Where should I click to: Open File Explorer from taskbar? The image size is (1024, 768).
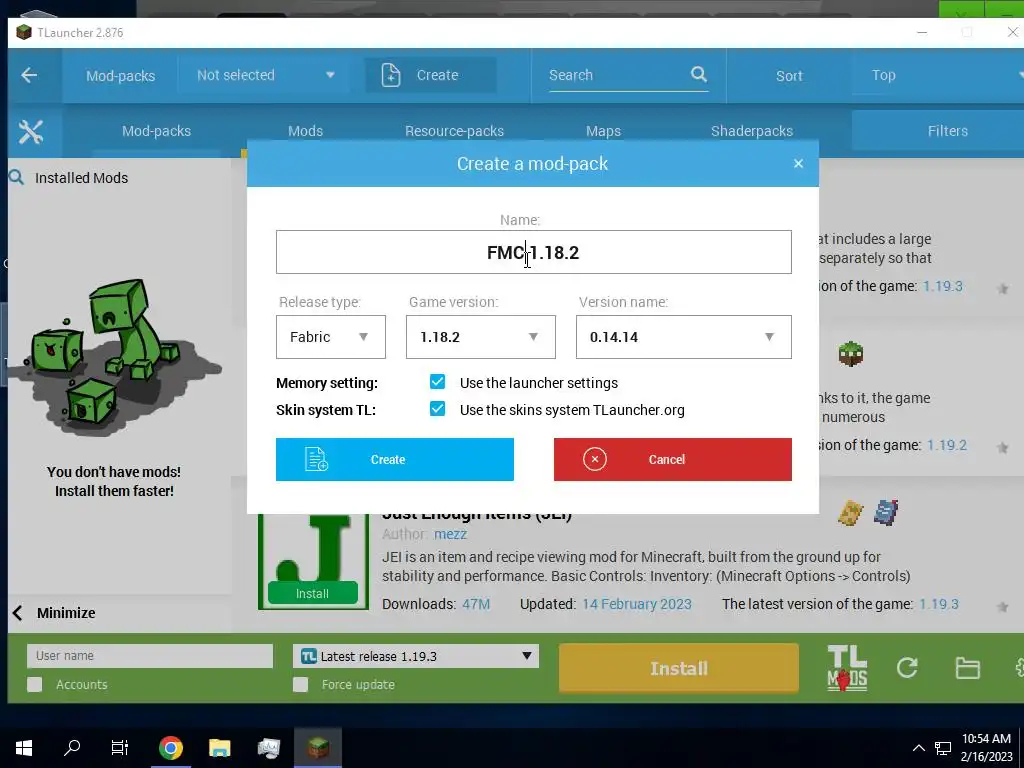pyautogui.click(x=219, y=748)
